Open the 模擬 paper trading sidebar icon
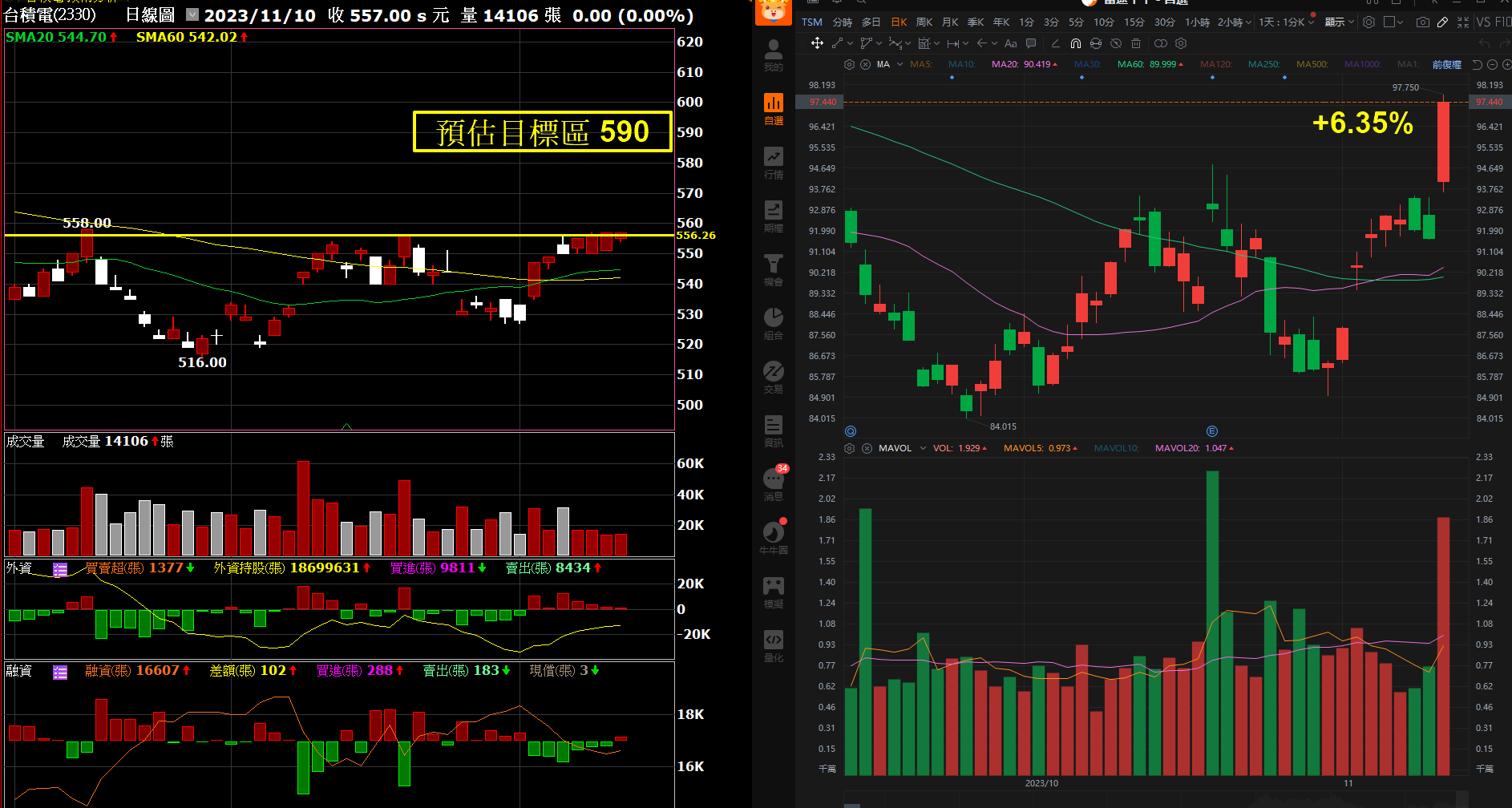The image size is (1512, 808). pos(774,592)
